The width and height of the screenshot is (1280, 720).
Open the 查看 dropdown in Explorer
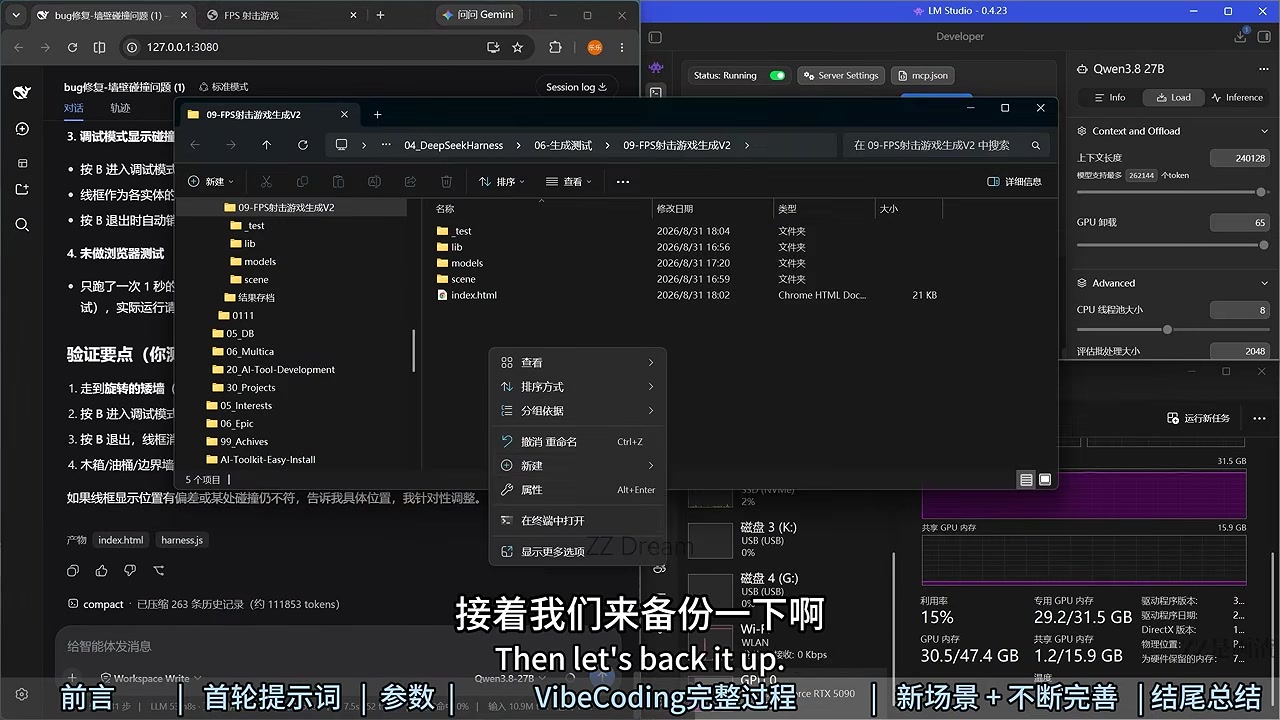tap(569, 182)
